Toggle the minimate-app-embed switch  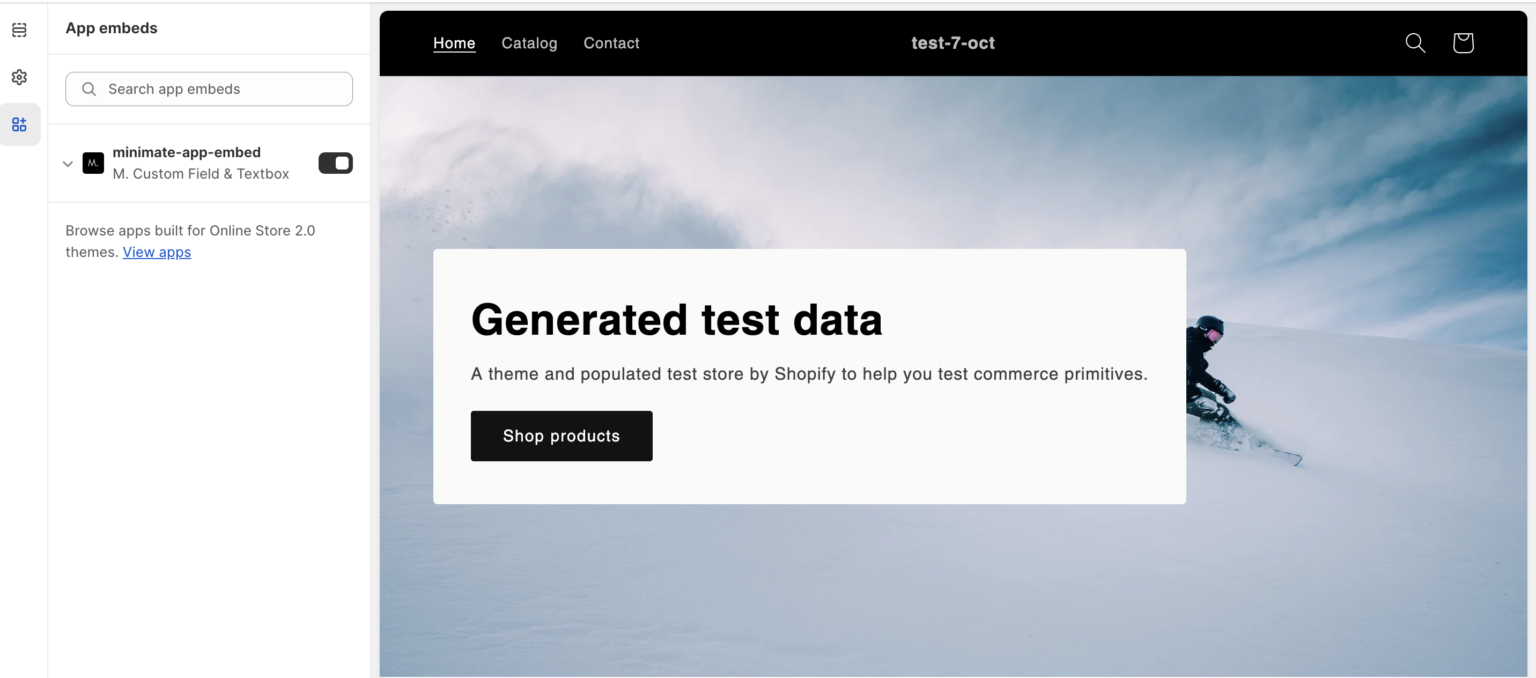335,163
